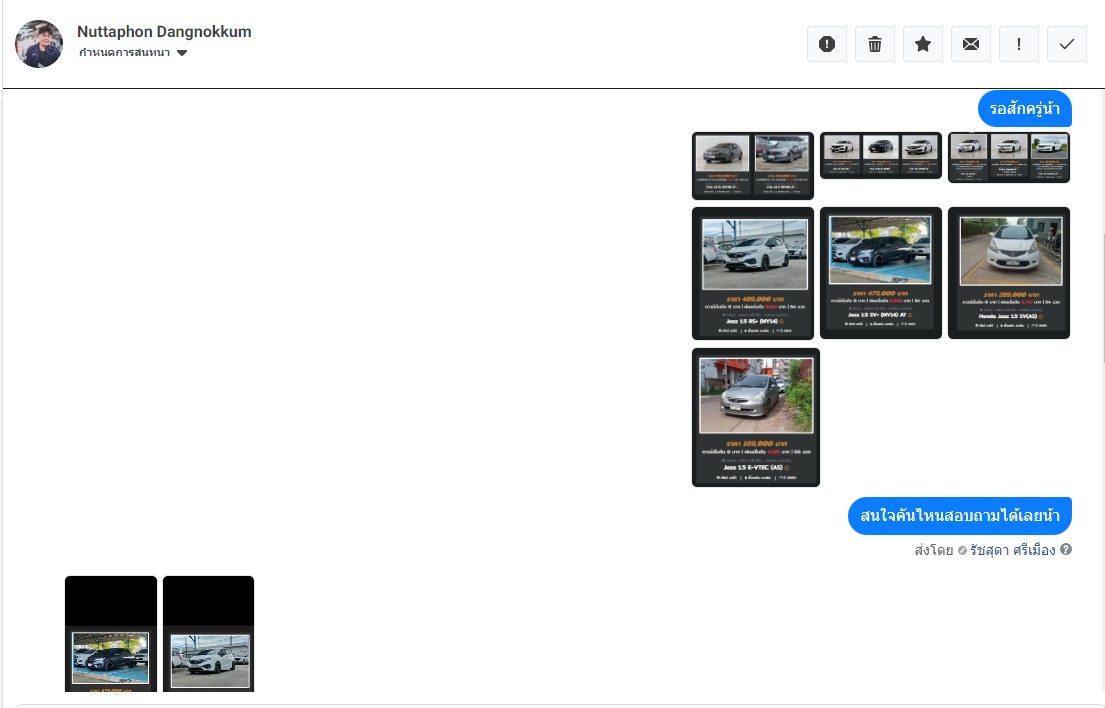
Task: Open the two gray cars image
Action: [752, 166]
